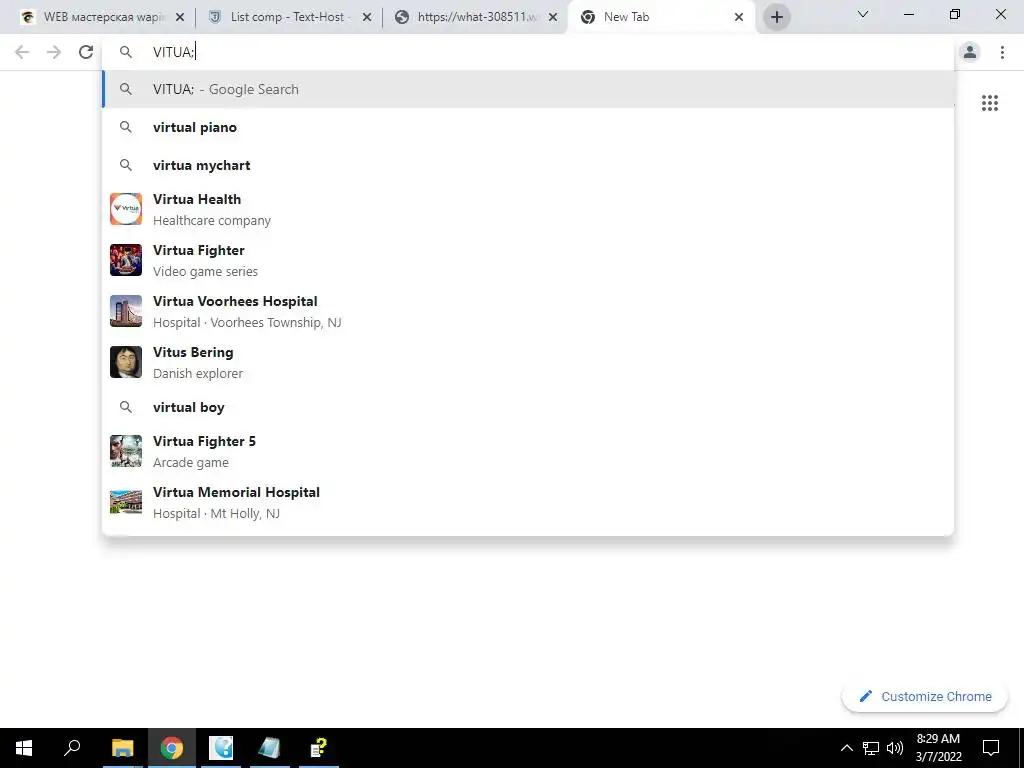Open the volume tray icon
Viewport: 1024px width, 768px height.
point(895,748)
